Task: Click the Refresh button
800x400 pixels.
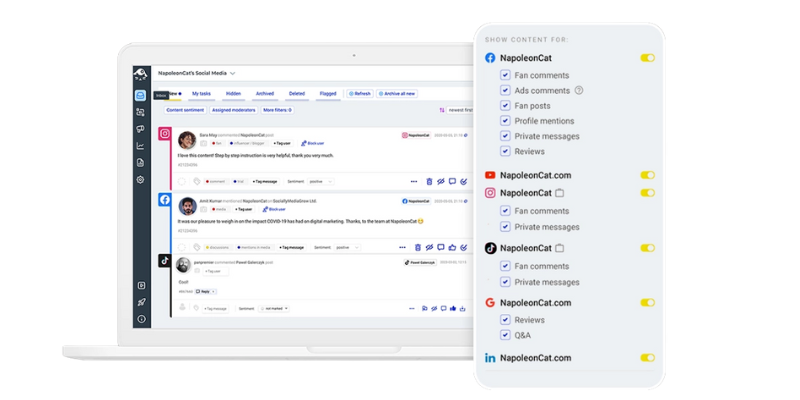Action: pyautogui.click(x=360, y=93)
